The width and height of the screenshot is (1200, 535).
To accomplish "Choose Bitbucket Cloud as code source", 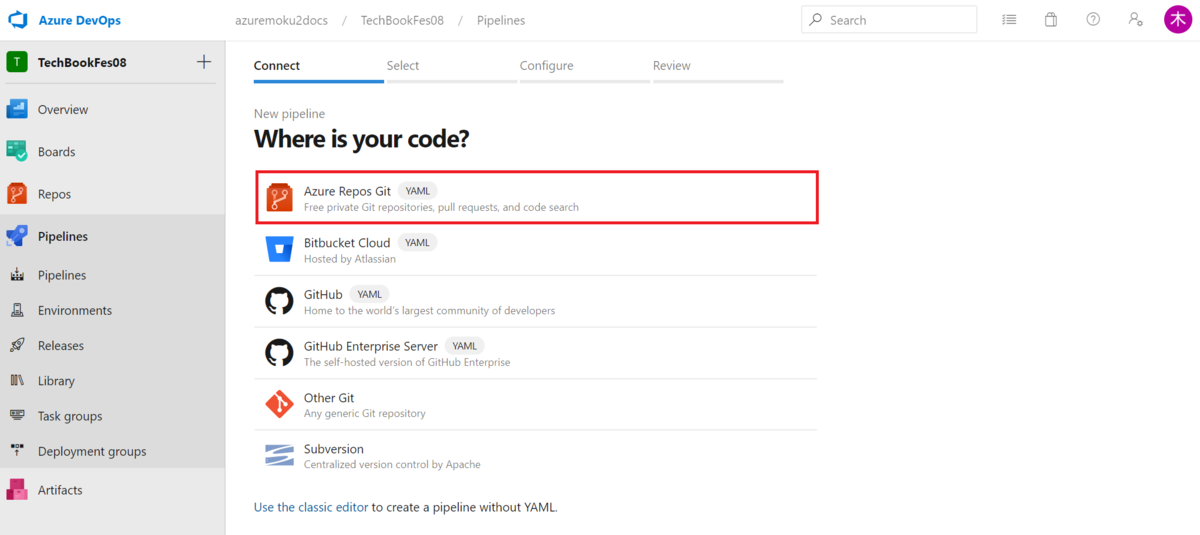I will [x=535, y=249].
